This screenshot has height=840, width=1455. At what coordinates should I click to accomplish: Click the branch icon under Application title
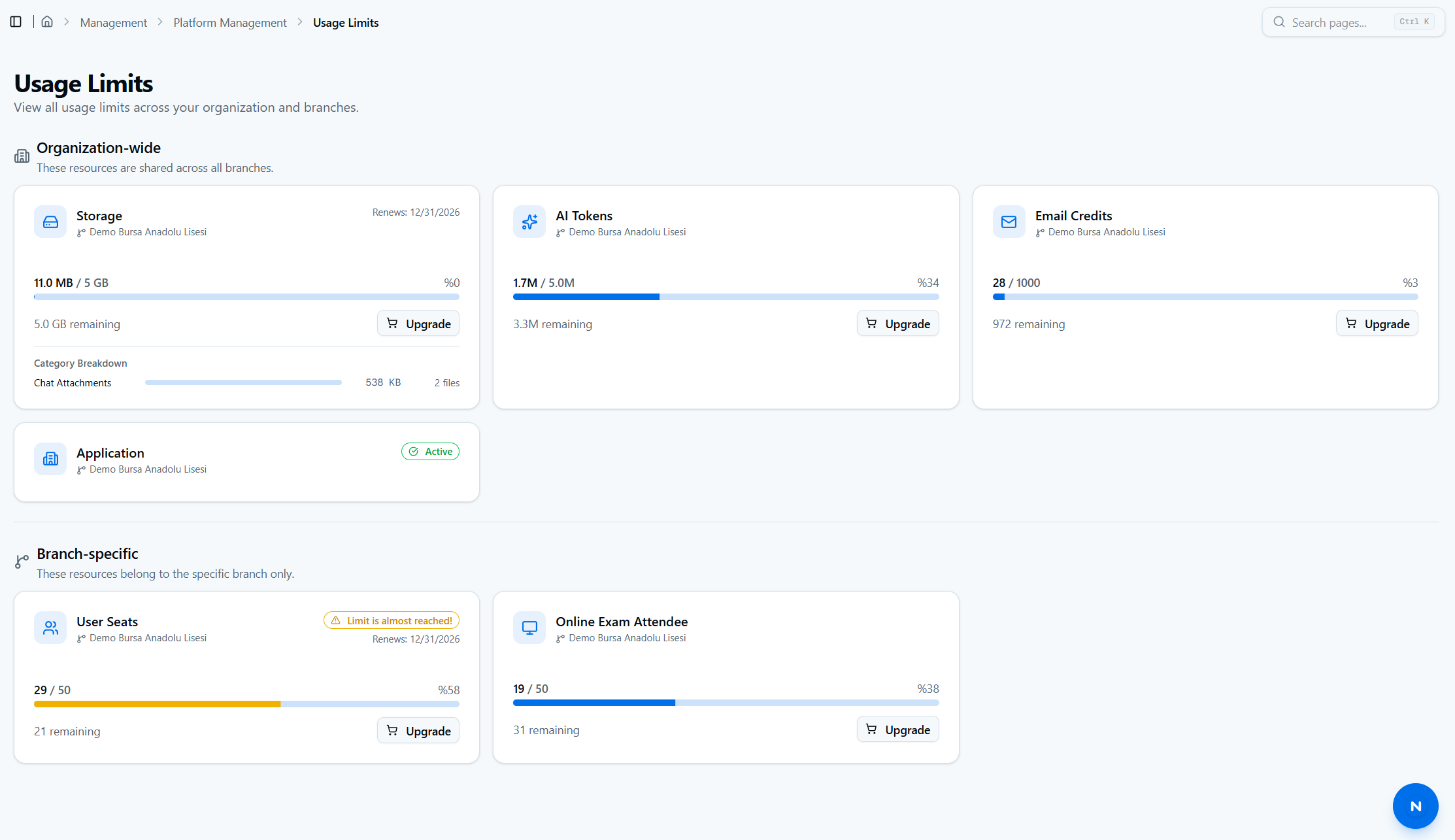(x=81, y=470)
